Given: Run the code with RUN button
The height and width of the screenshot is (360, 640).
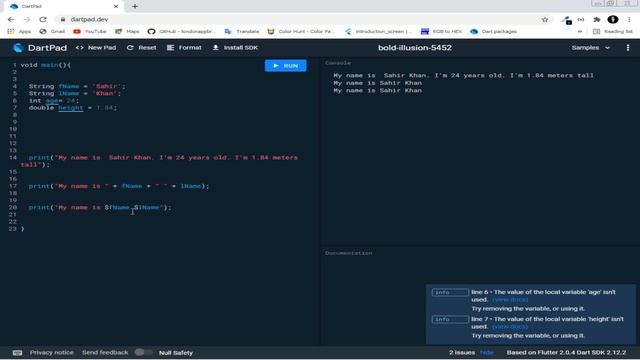Looking at the screenshot, I should (x=285, y=66).
